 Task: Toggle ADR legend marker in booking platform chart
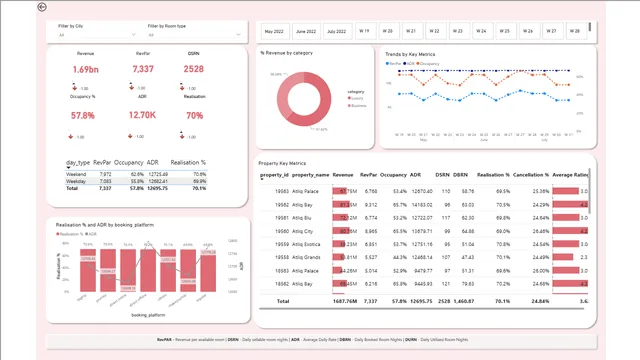pyautogui.click(x=87, y=234)
